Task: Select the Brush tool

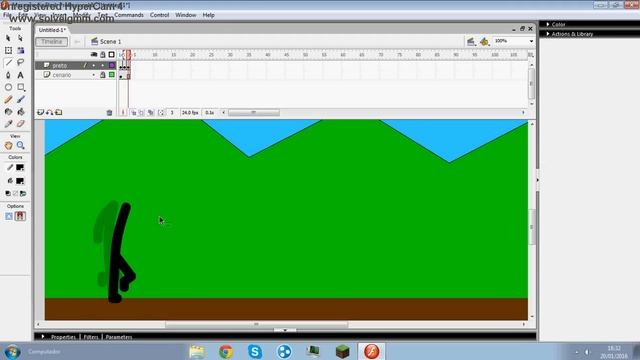Action: (x=20, y=99)
